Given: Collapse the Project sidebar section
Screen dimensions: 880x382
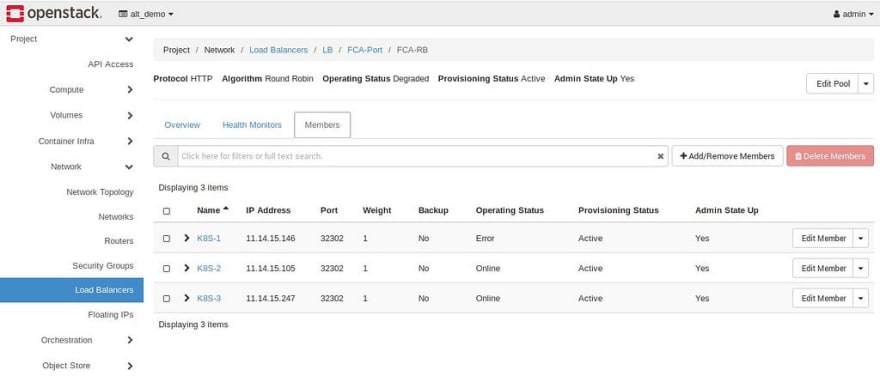Looking at the screenshot, I should 129,39.
